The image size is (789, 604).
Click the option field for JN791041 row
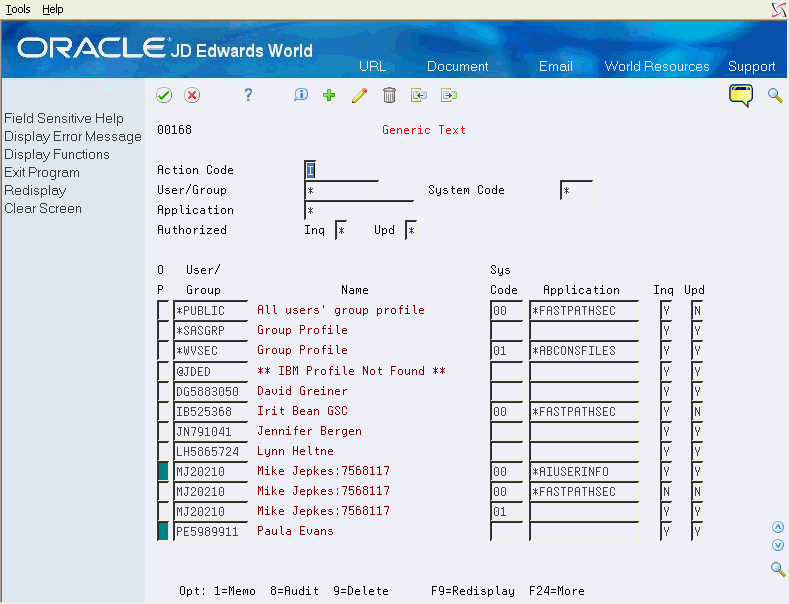point(163,431)
